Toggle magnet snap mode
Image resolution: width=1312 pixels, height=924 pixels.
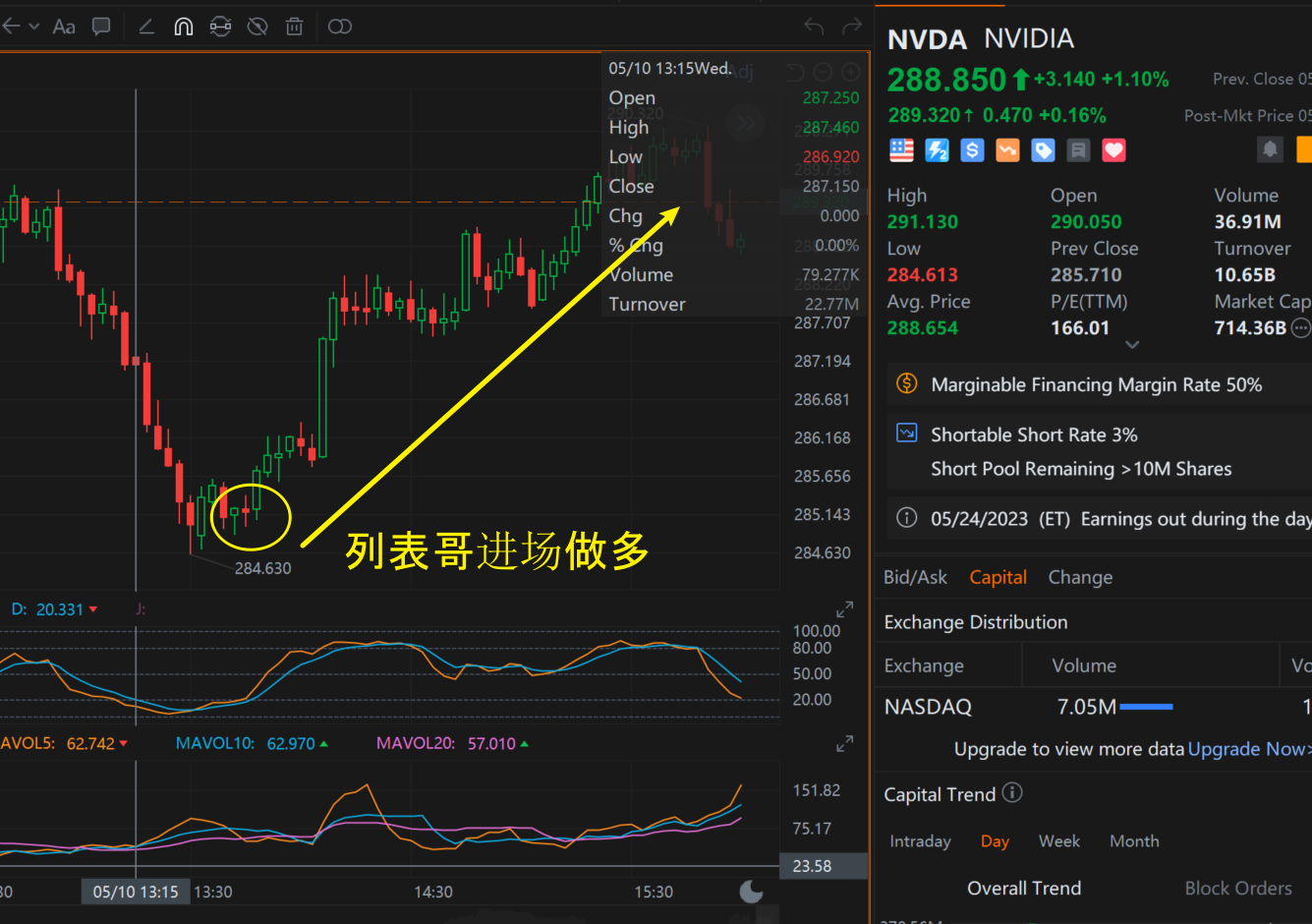[184, 27]
